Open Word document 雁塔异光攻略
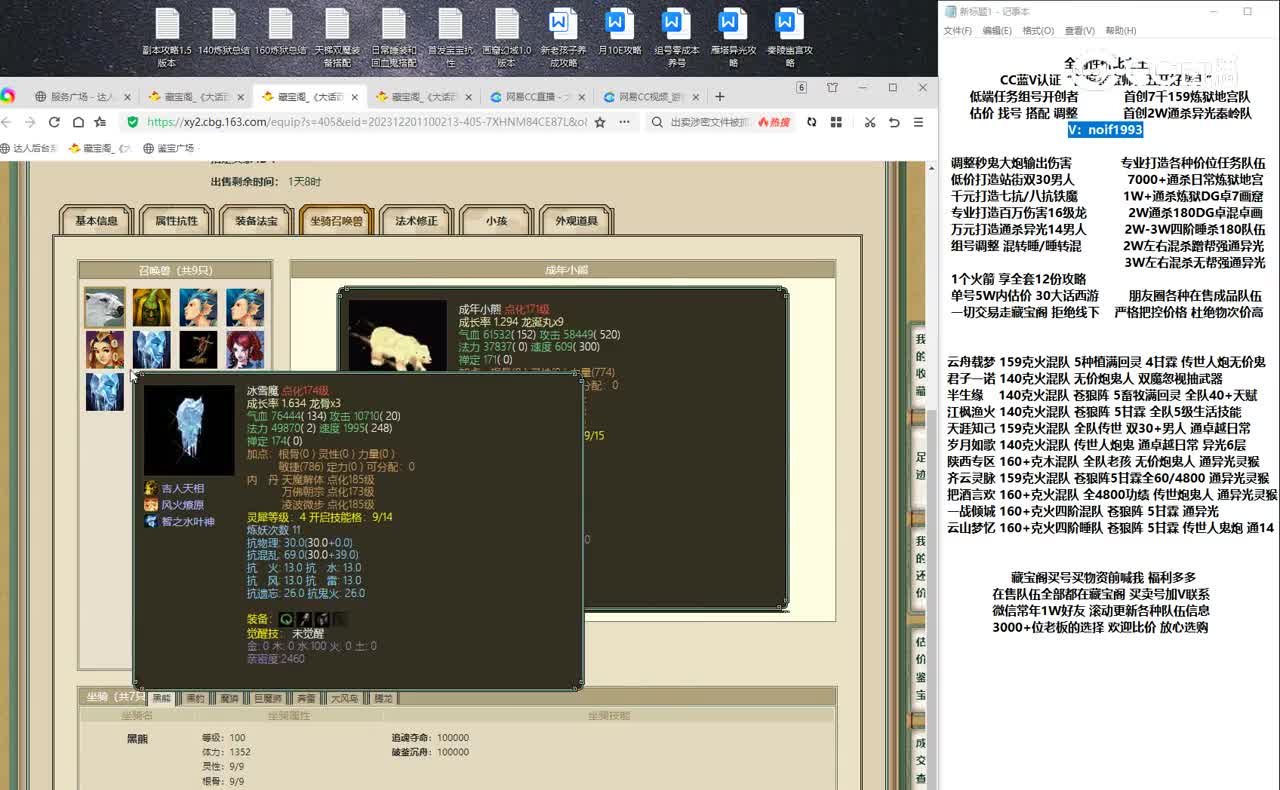The height and width of the screenshot is (790, 1280). pos(733,38)
